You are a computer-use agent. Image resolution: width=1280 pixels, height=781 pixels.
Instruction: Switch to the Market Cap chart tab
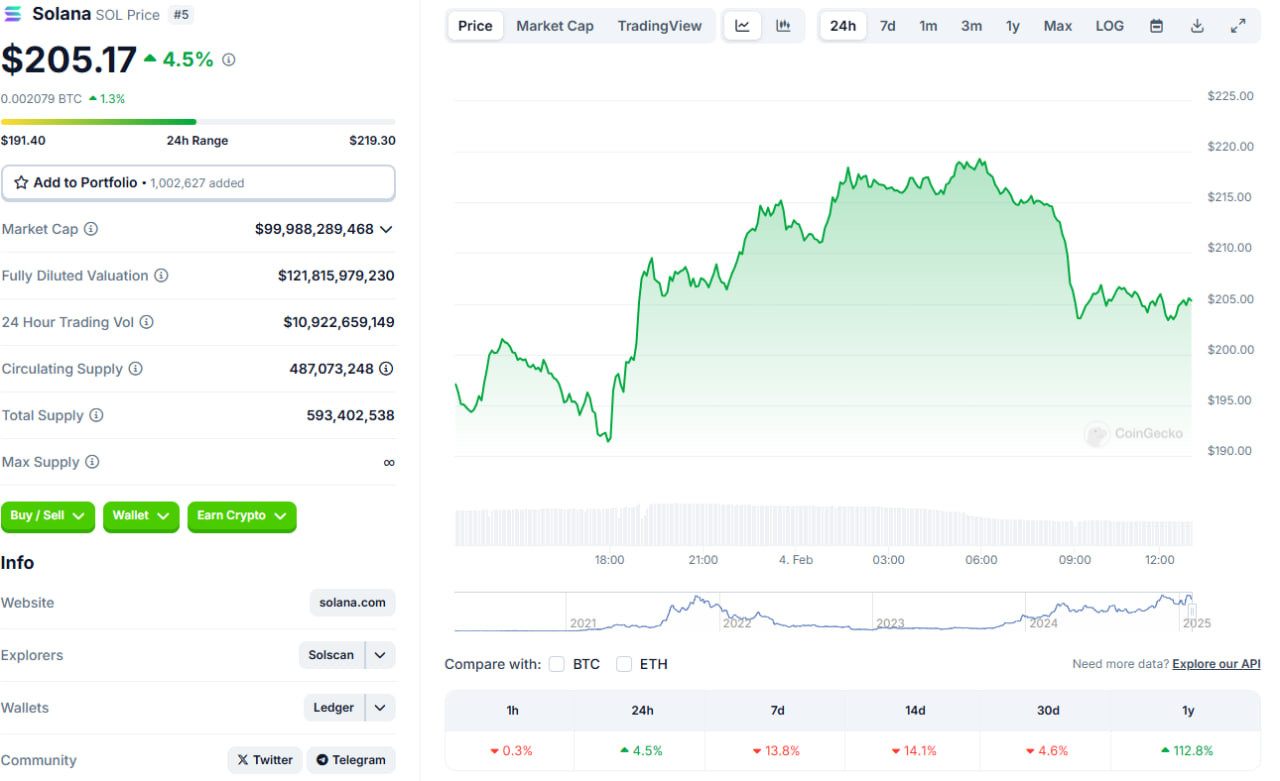555,26
